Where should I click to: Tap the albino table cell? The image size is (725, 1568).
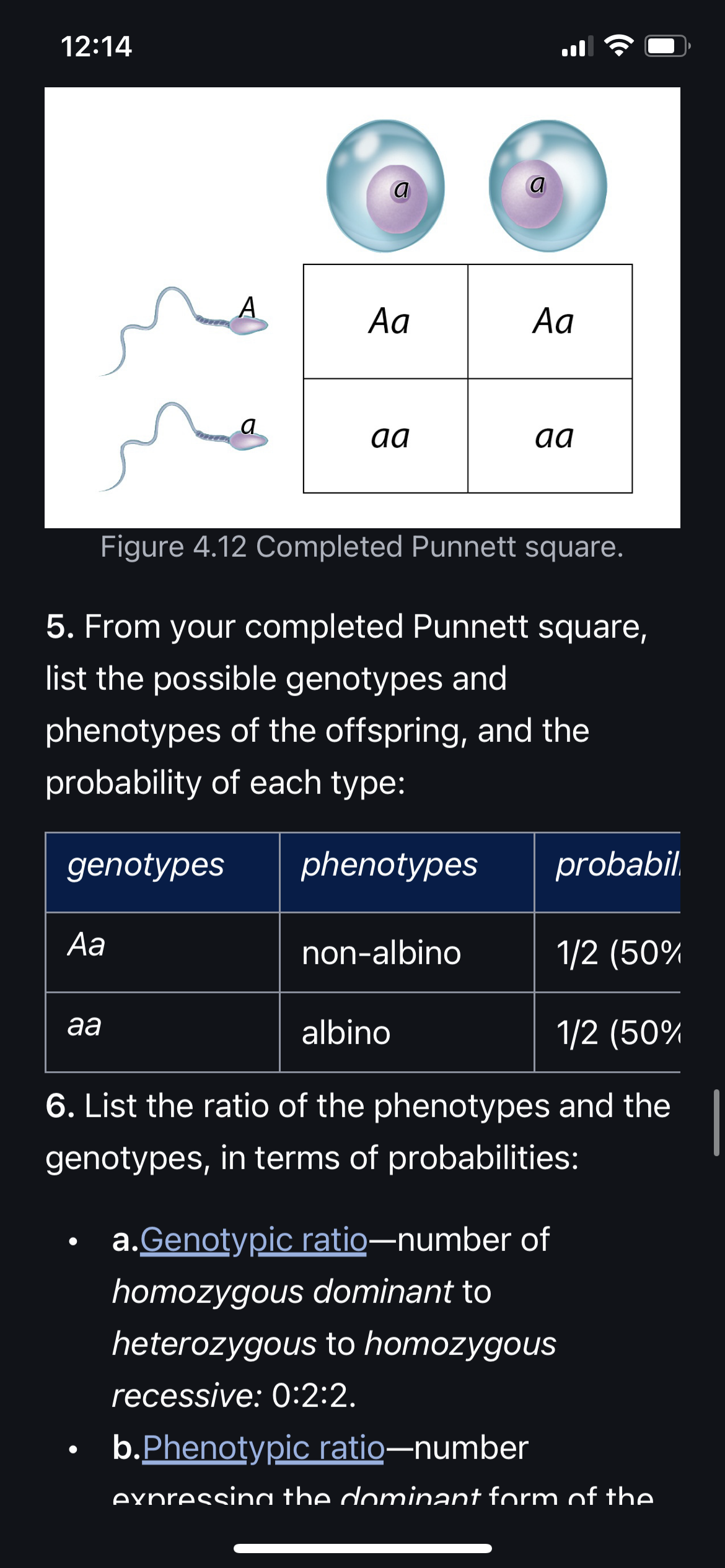(x=406, y=1032)
